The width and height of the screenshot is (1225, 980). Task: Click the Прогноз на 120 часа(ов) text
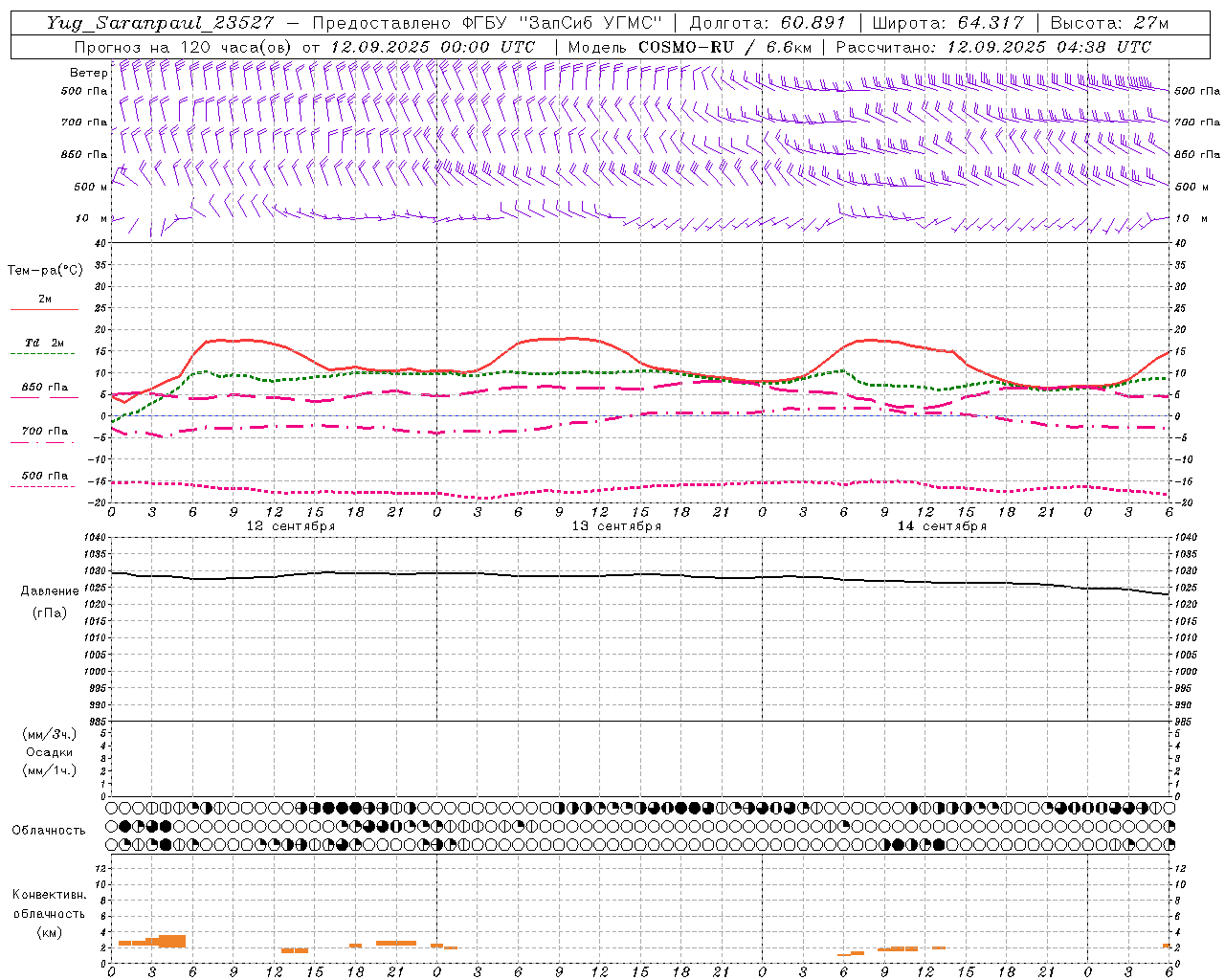tap(184, 47)
